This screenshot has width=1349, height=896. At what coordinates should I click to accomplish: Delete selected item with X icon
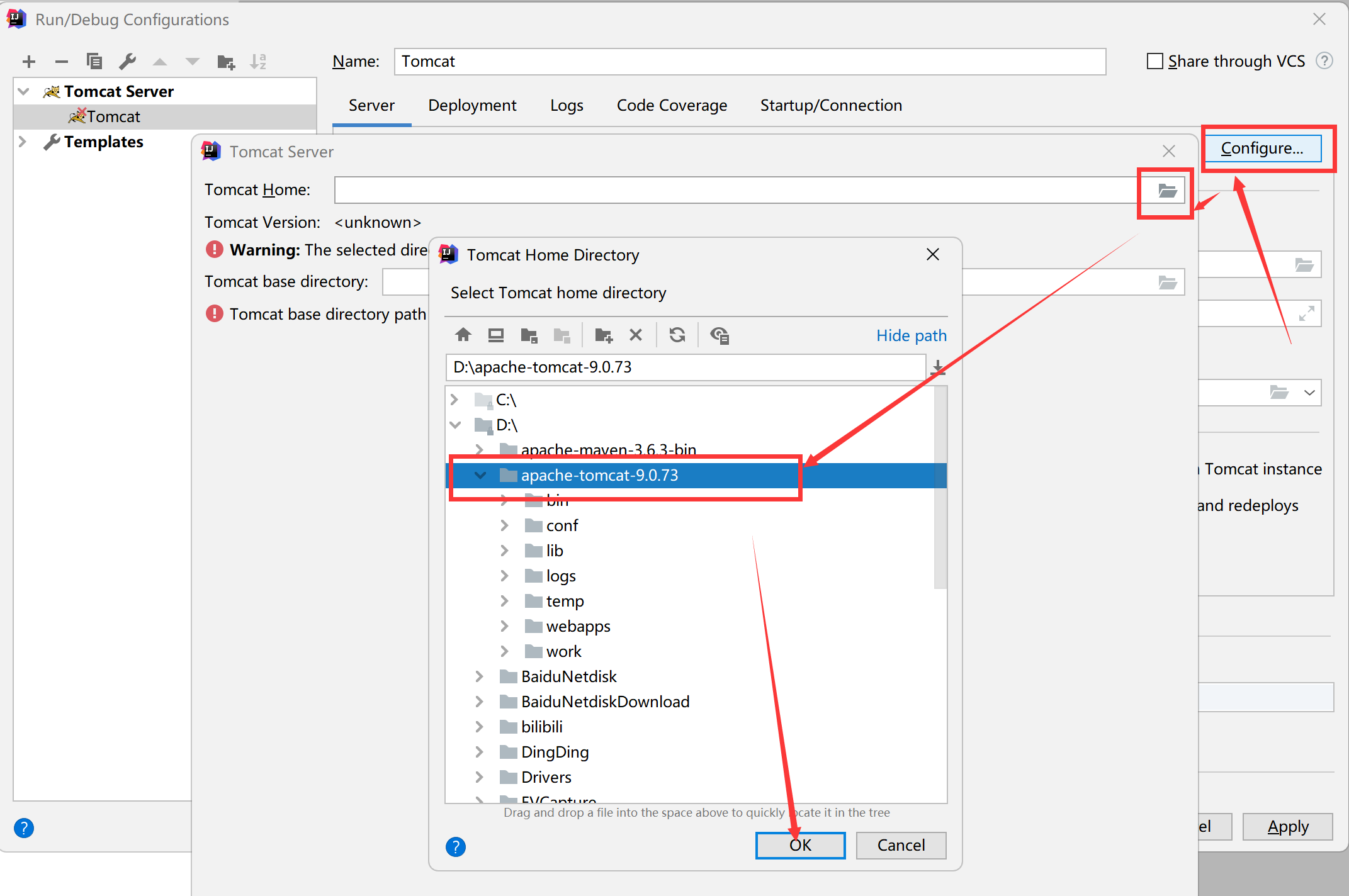636,335
